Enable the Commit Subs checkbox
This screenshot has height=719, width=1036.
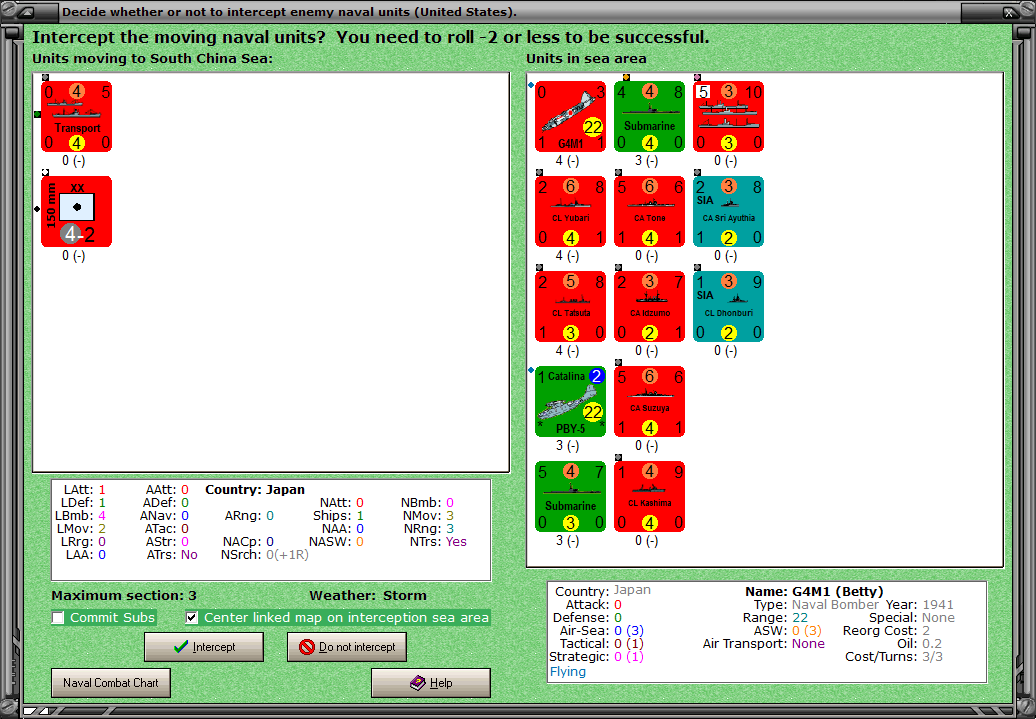click(x=58, y=618)
